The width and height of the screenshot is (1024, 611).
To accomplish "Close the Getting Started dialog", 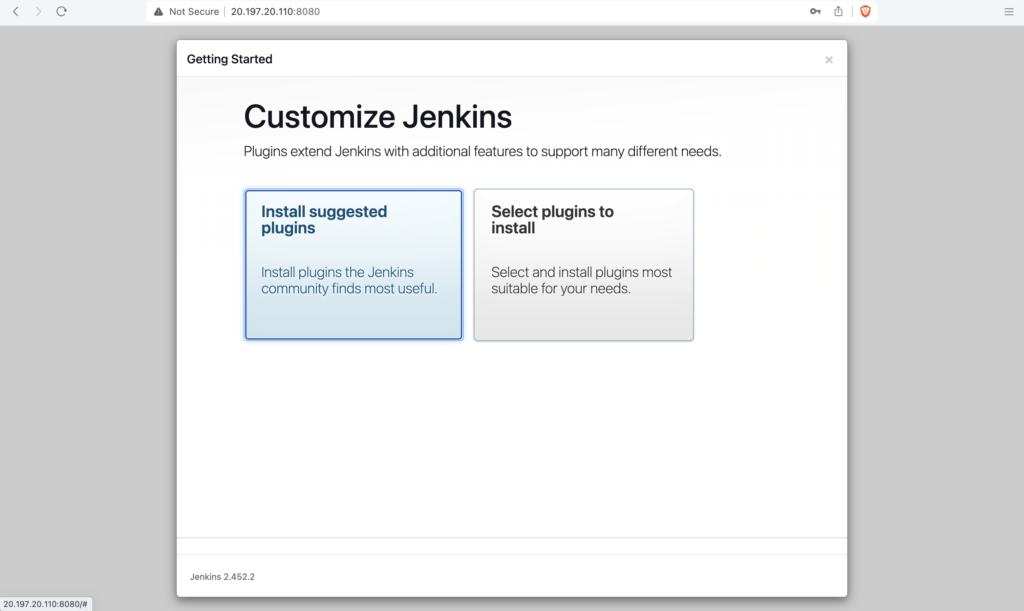I will (829, 60).
